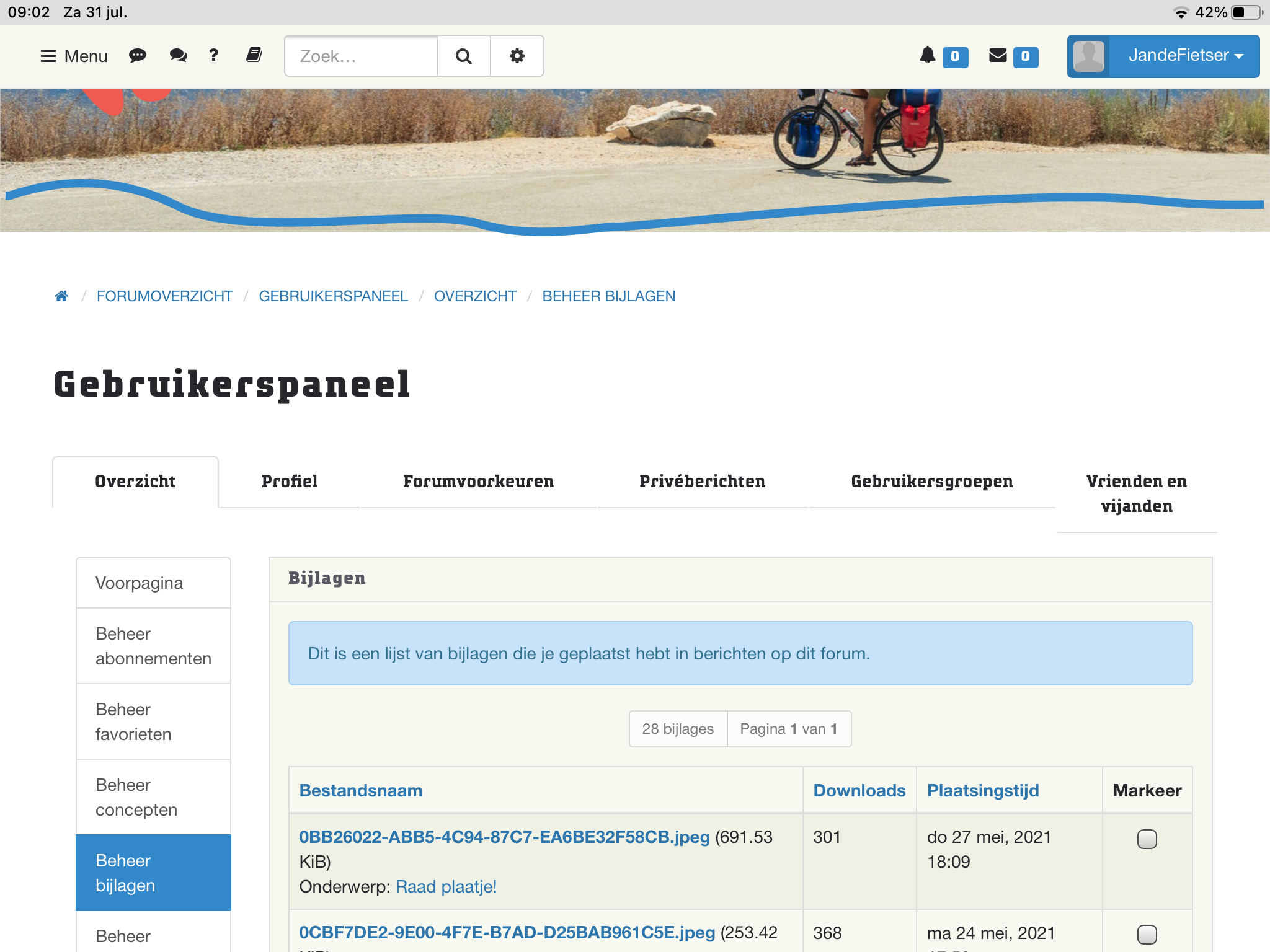Open Beheer abonnementen in sidebar
The width and height of the screenshot is (1270, 952).
coord(153,646)
